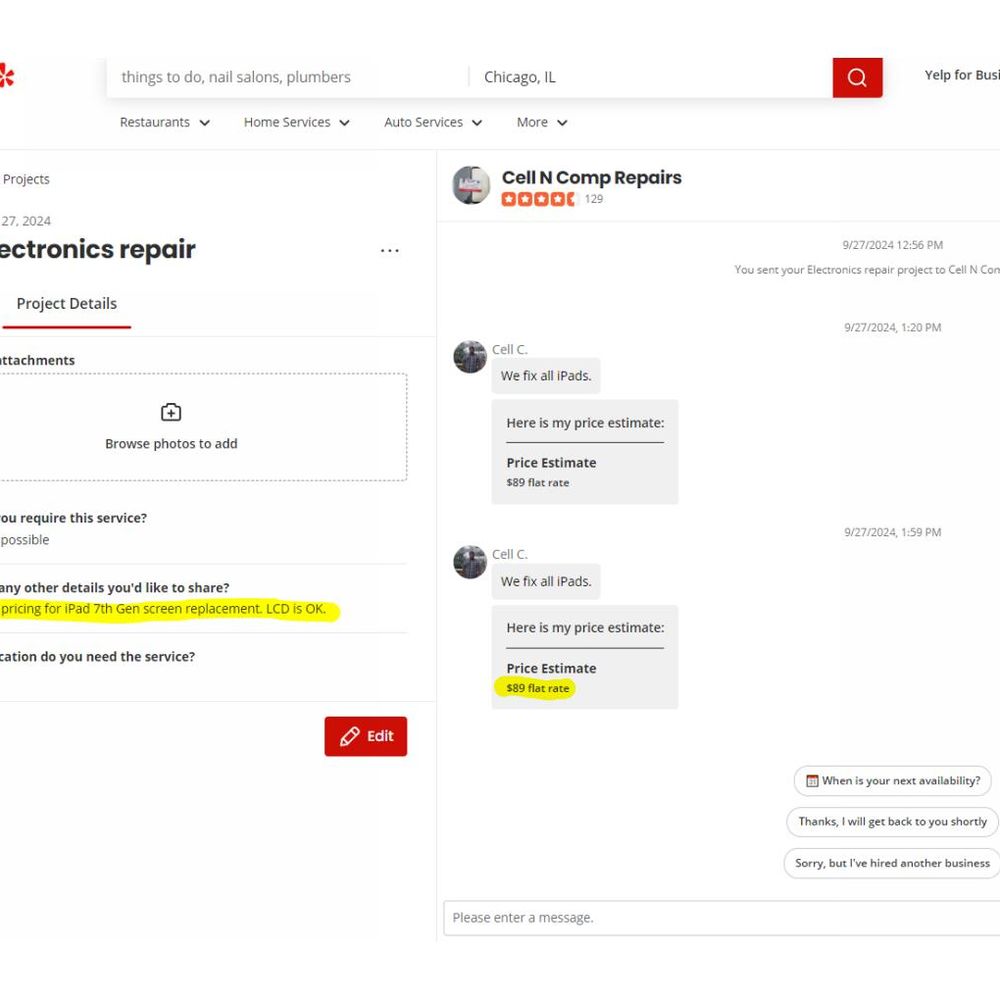The image size is (1000, 1000).
Task: Click 'Browse photos to add' upload area
Action: coord(202,427)
